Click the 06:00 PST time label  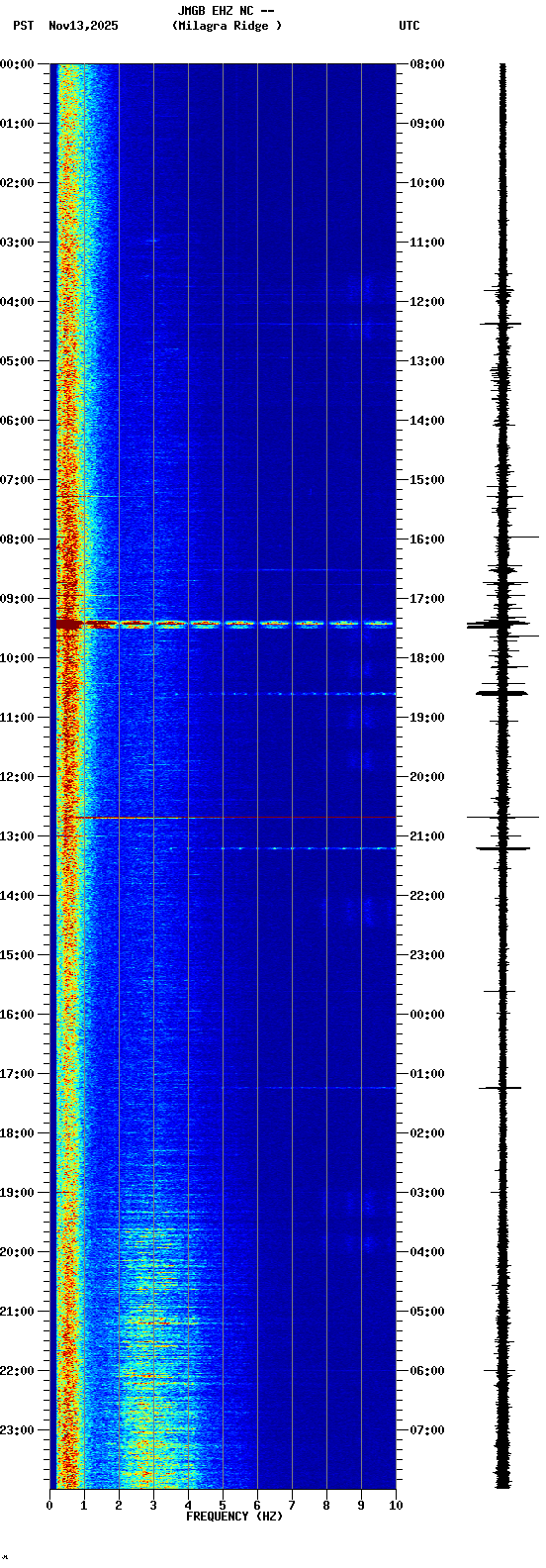(19, 421)
